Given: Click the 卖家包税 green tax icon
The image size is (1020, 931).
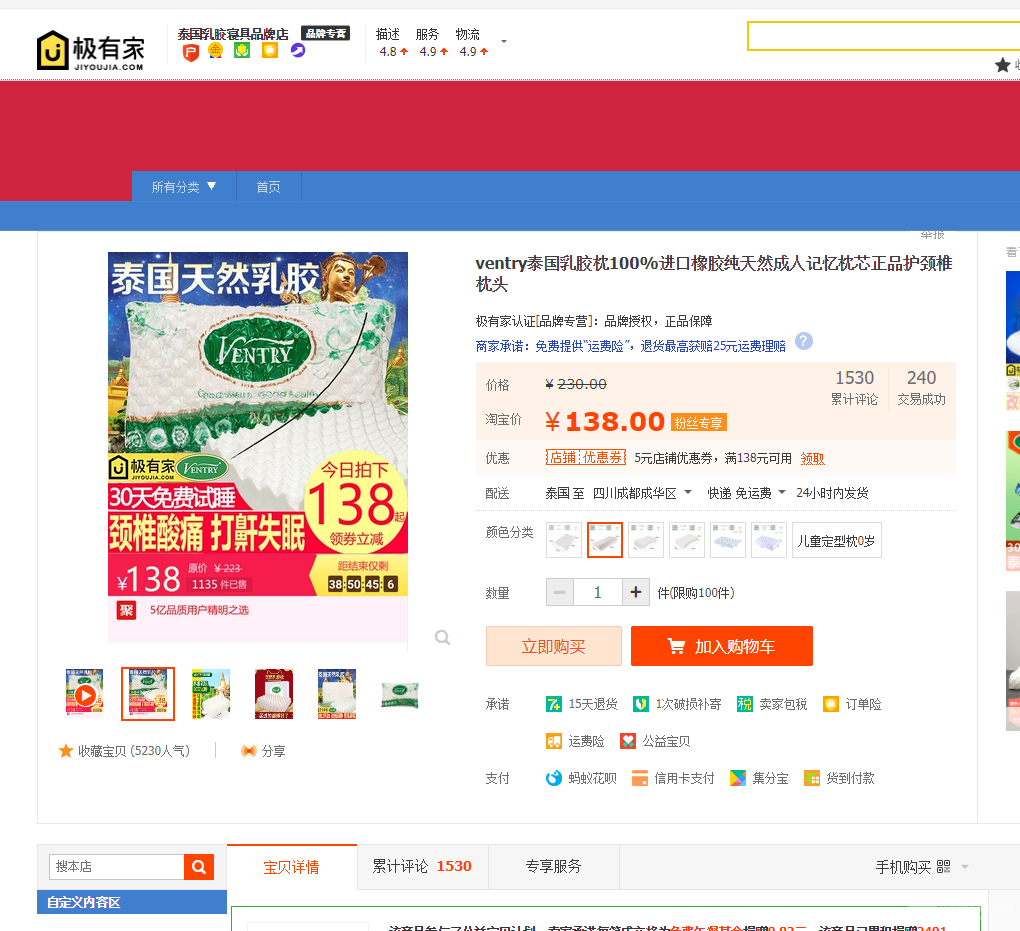Looking at the screenshot, I should click(x=745, y=704).
